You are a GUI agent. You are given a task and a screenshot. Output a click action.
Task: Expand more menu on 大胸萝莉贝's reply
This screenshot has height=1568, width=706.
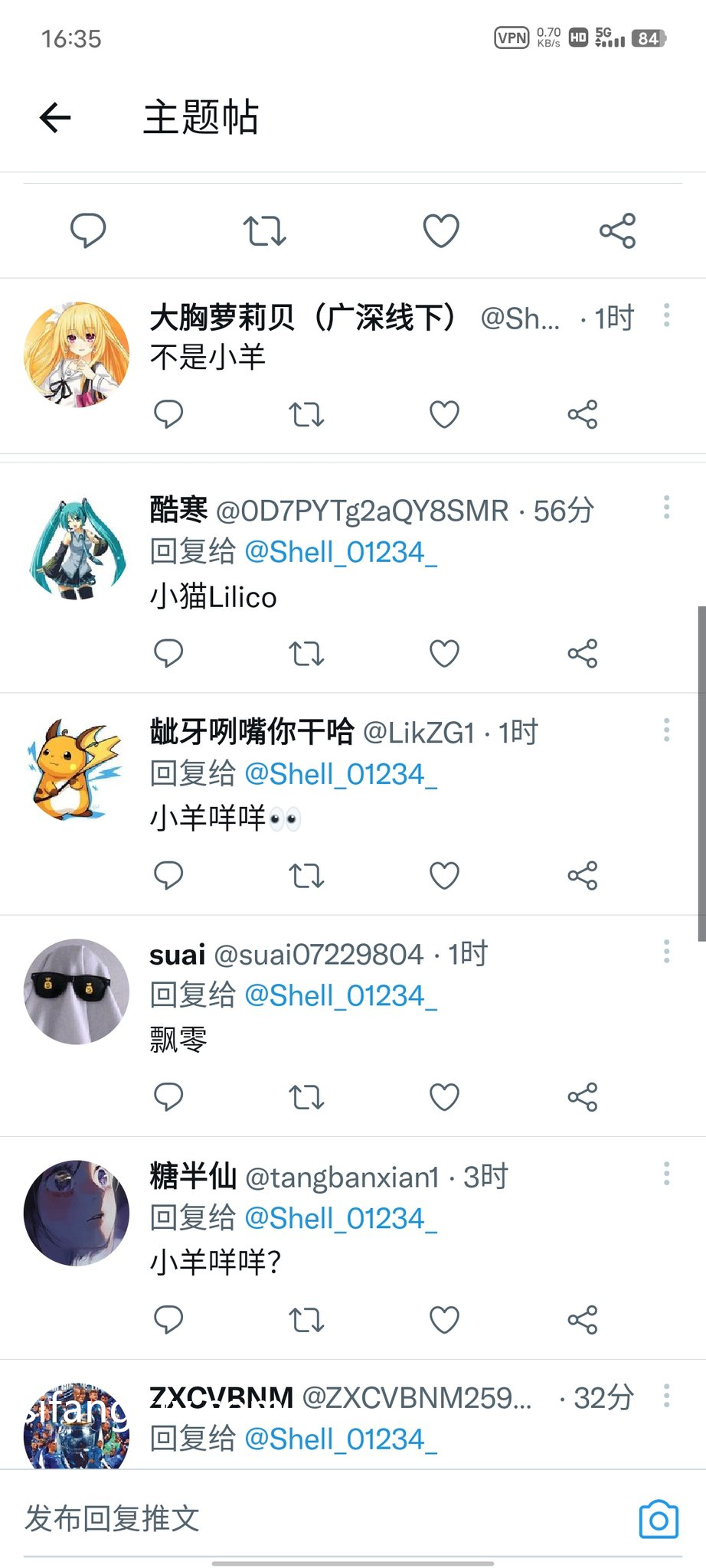pyautogui.click(x=667, y=315)
